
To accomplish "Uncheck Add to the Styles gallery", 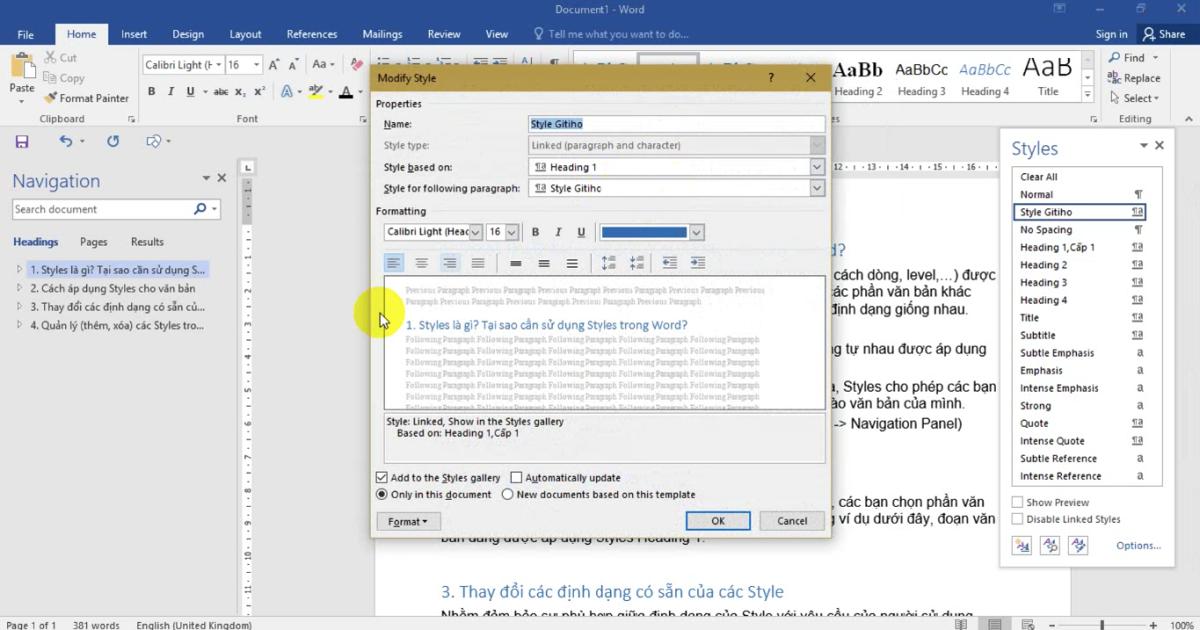I will click(382, 478).
